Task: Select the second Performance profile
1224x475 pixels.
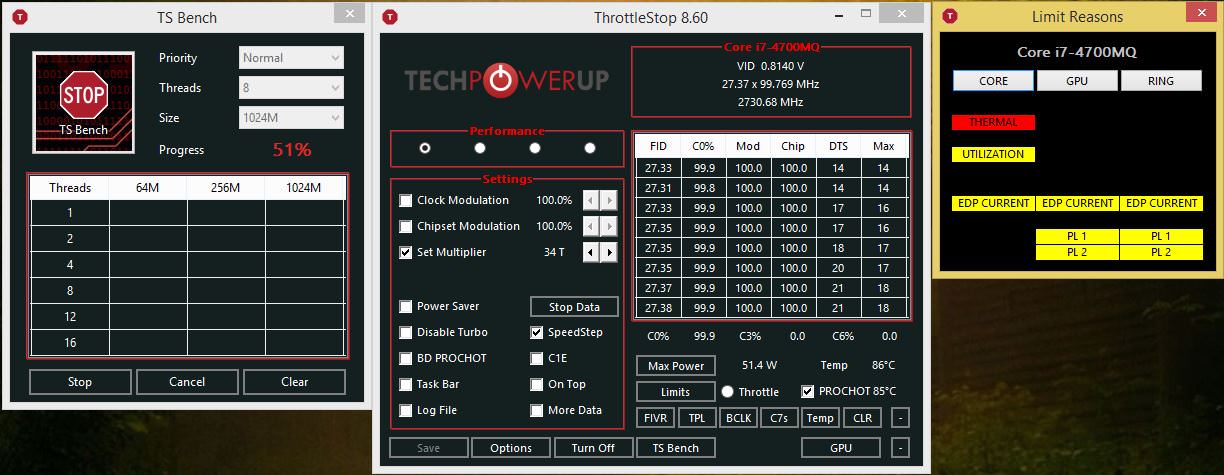Action: pos(480,148)
